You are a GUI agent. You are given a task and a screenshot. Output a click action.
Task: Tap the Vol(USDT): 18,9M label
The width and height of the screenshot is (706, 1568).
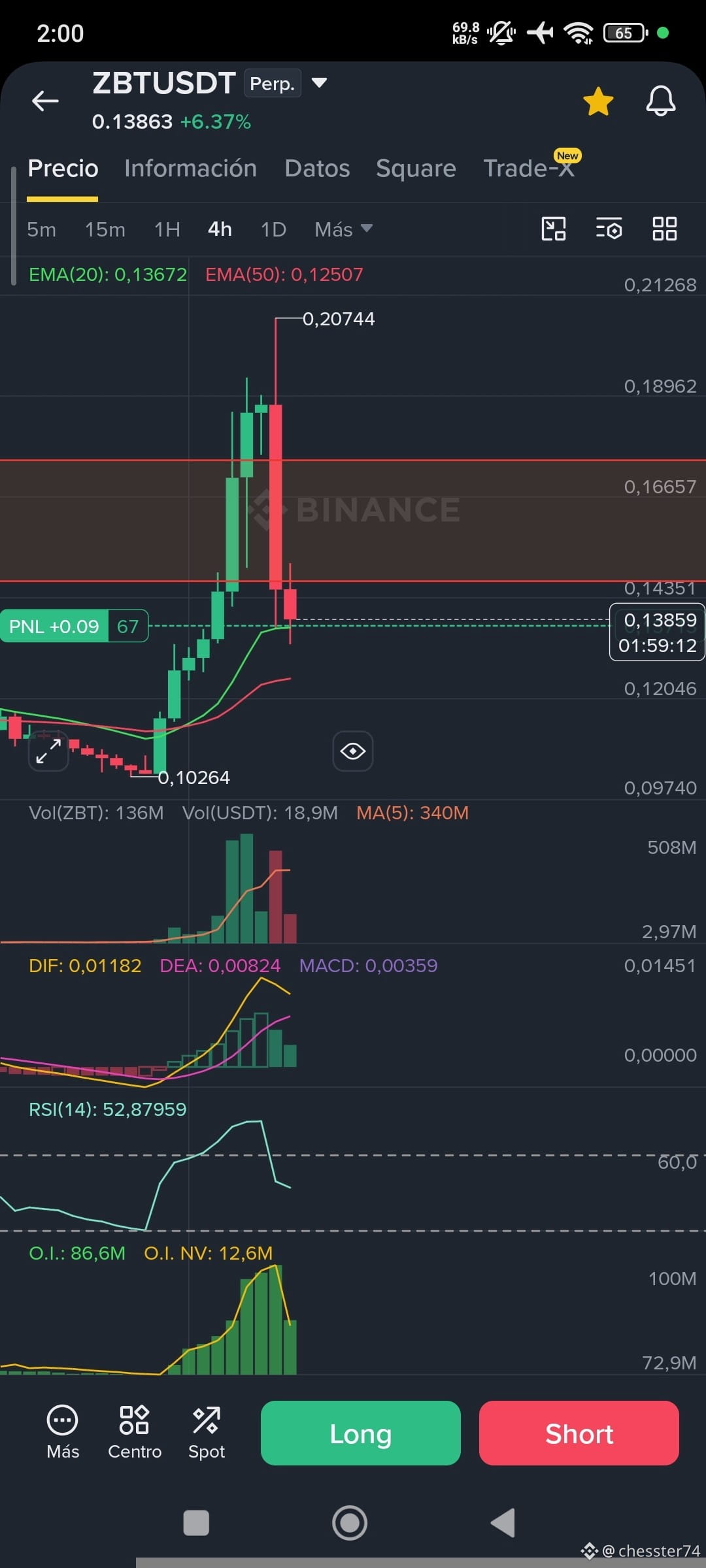coord(260,813)
